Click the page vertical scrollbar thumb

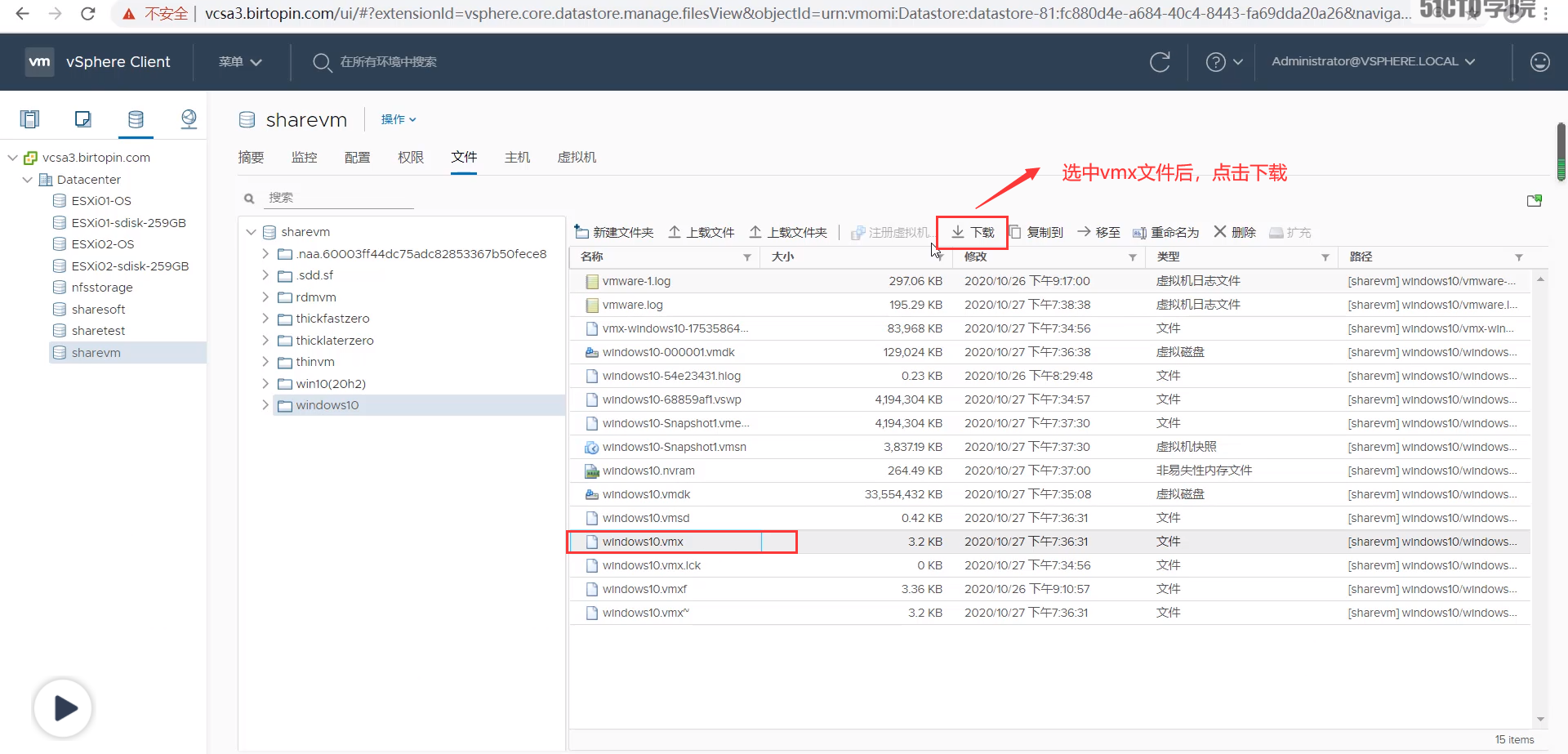click(x=1561, y=151)
